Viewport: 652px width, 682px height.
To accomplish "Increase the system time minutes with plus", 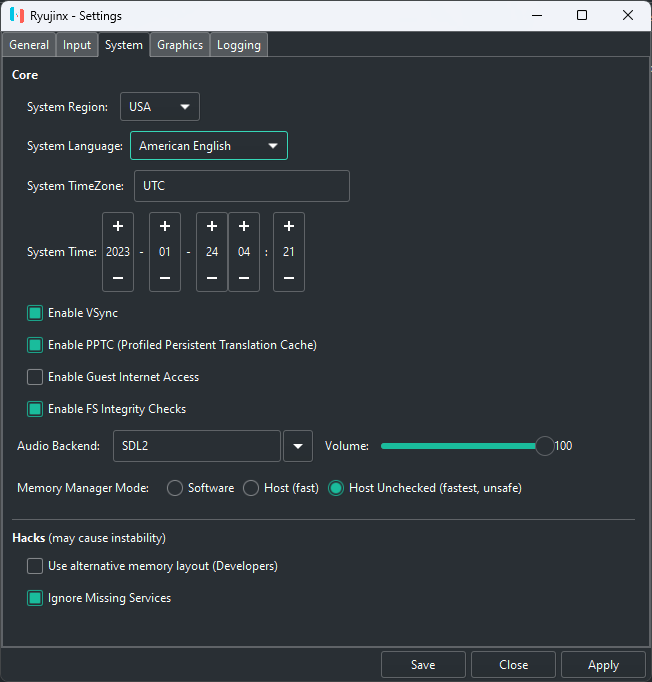I will pyautogui.click(x=289, y=226).
